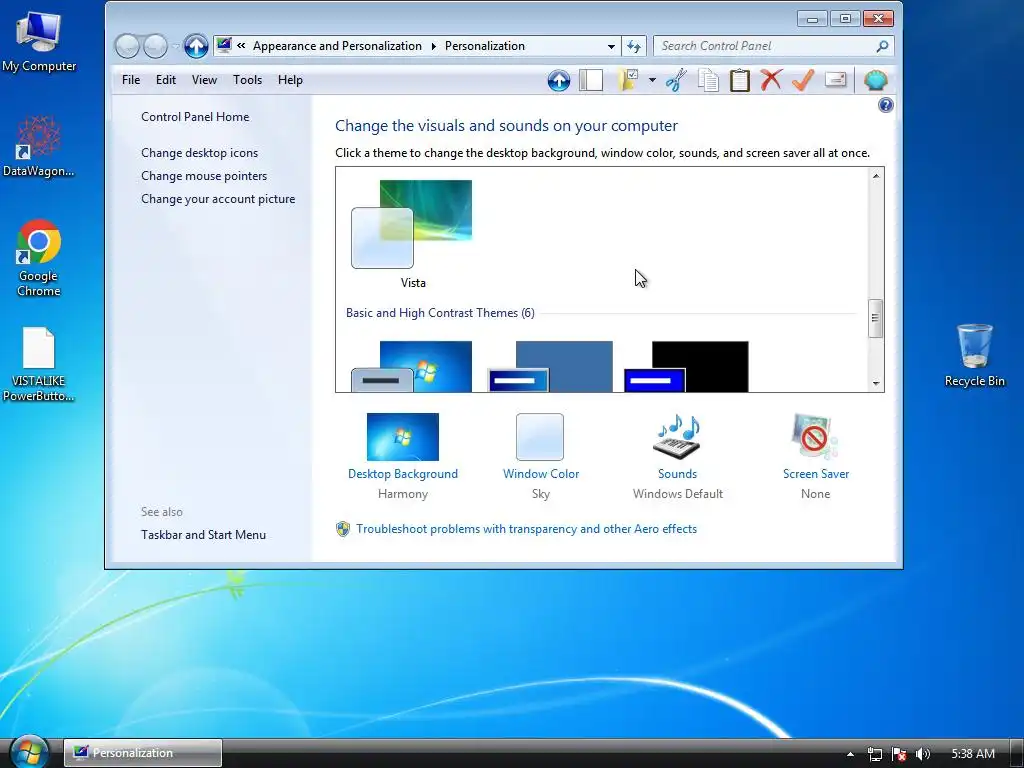Select the Vista theme thumbnail
The image size is (1024, 768).
coord(412,225)
